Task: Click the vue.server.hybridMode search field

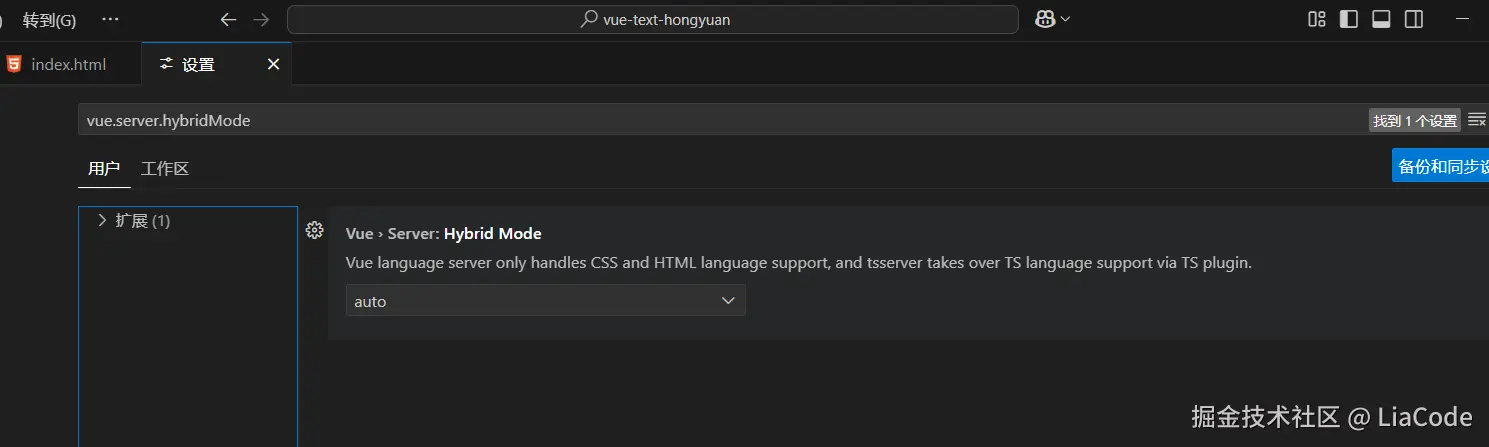Action: [x=700, y=120]
